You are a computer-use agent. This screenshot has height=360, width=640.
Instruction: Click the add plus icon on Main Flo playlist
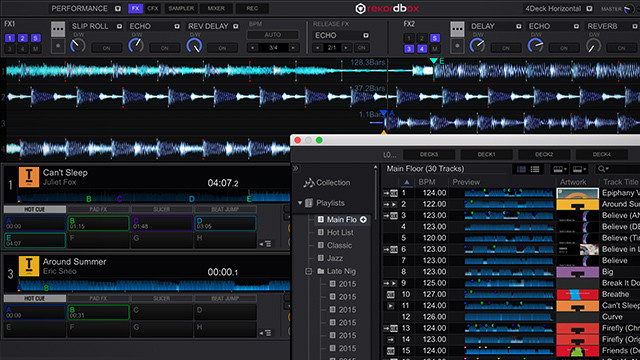(363, 220)
